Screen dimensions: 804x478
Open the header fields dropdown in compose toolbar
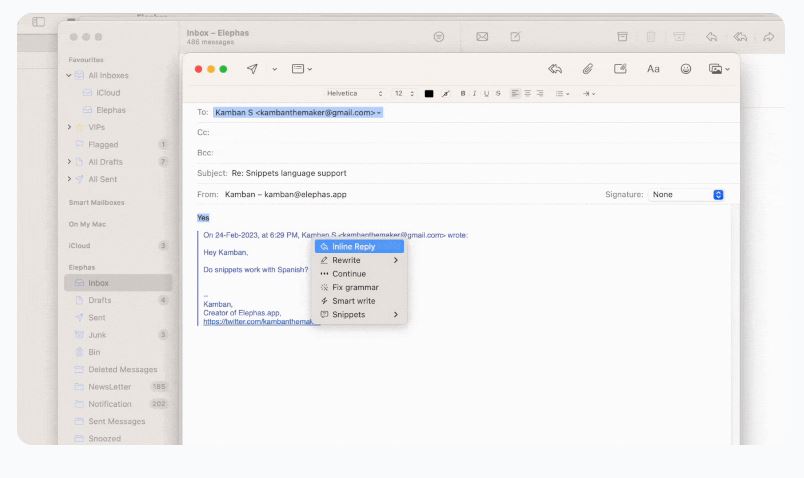pos(302,69)
